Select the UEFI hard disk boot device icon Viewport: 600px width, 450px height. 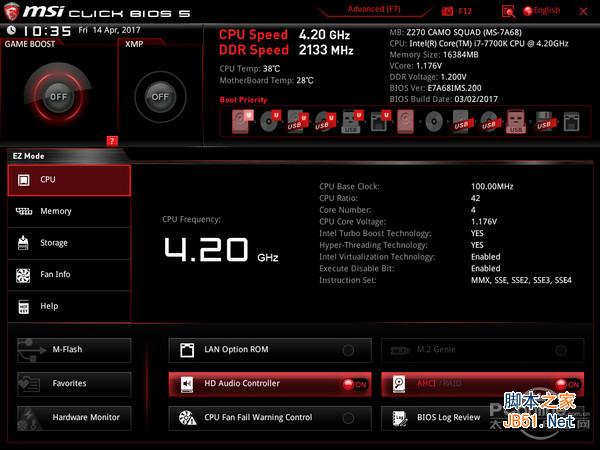click(243, 122)
